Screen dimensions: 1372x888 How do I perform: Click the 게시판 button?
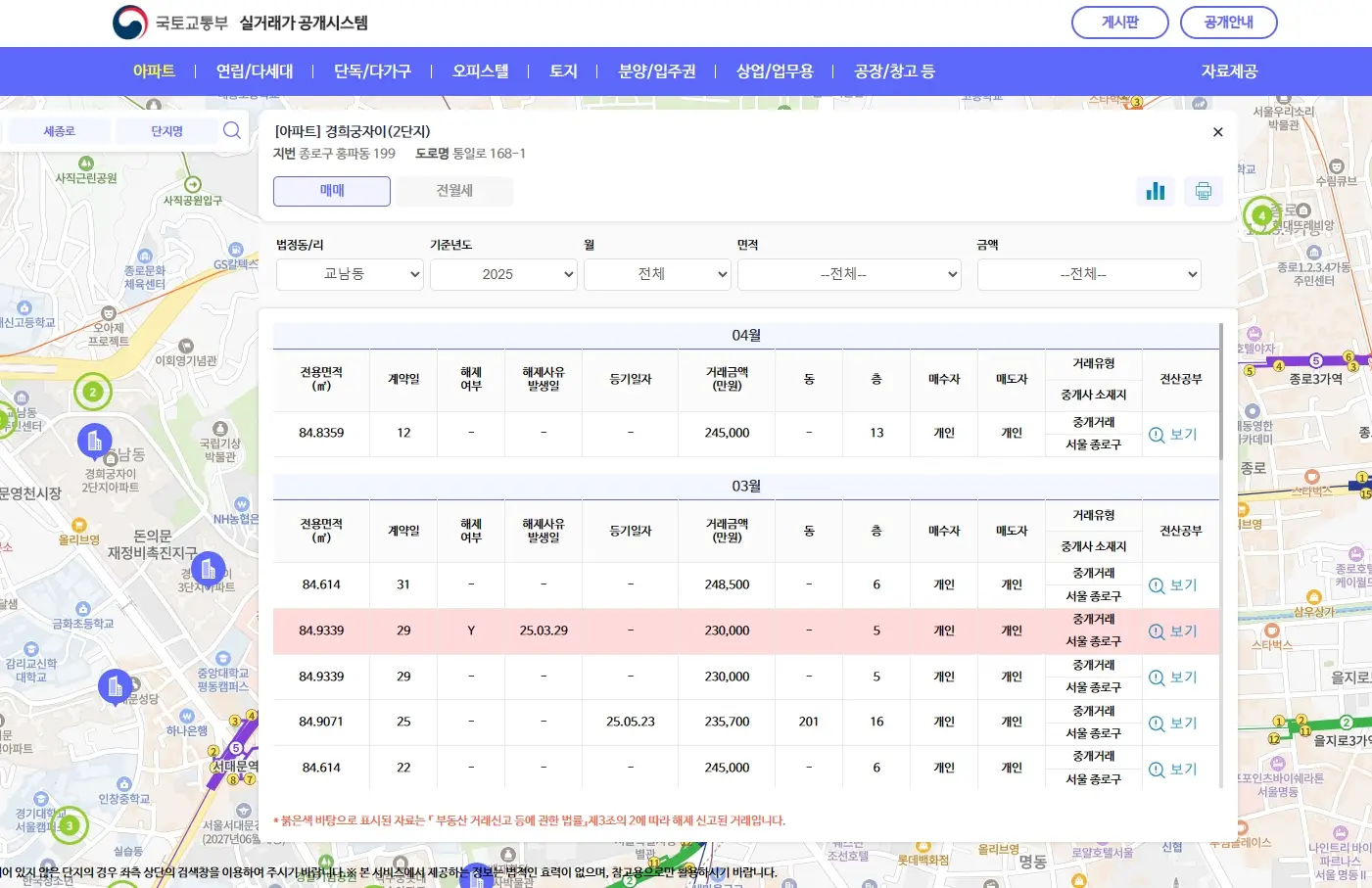[x=1119, y=23]
